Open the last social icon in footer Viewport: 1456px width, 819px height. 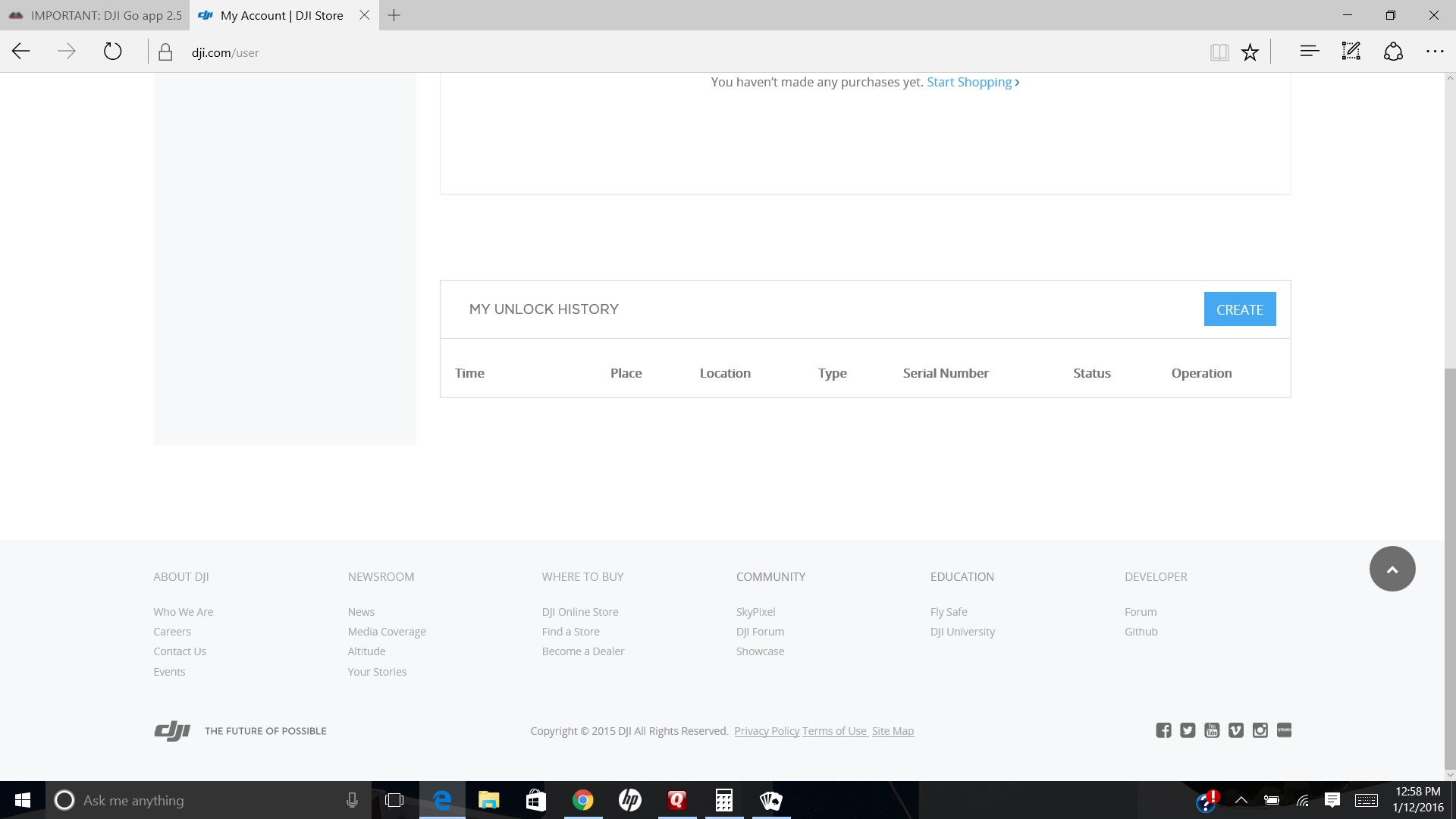[x=1285, y=730]
